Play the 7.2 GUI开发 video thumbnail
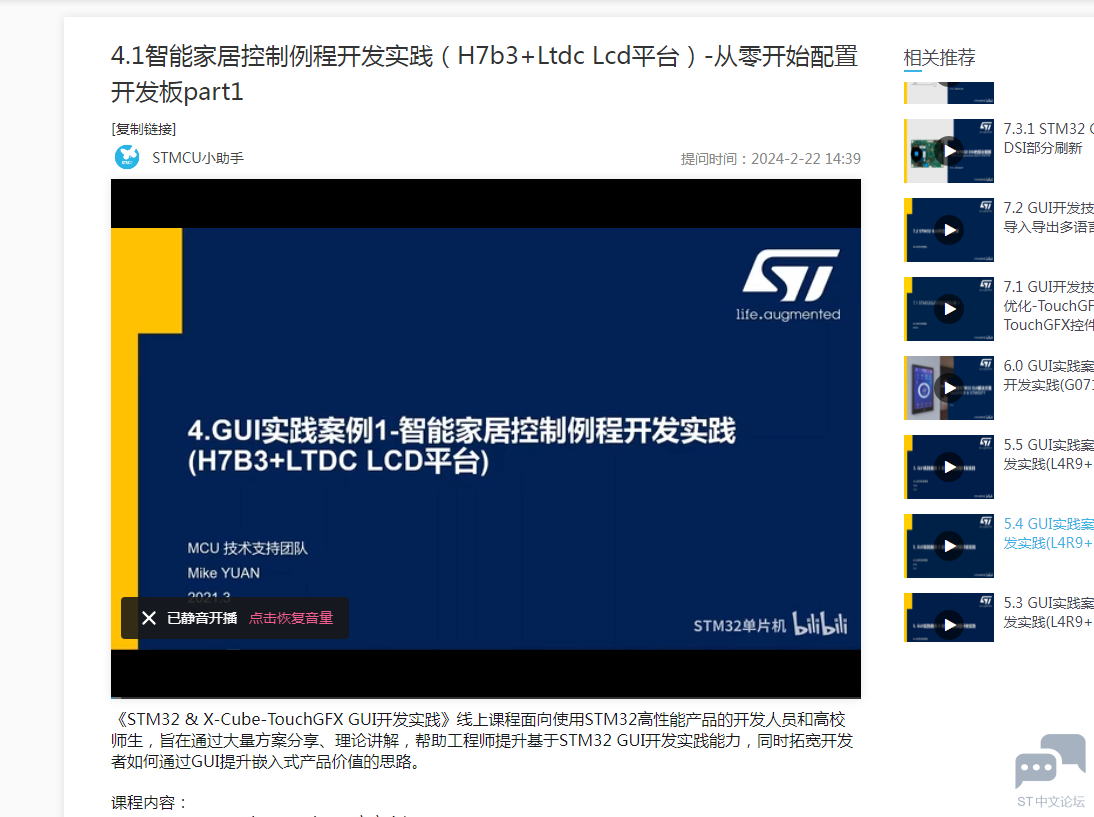This screenshot has width=1094, height=817. click(x=949, y=230)
